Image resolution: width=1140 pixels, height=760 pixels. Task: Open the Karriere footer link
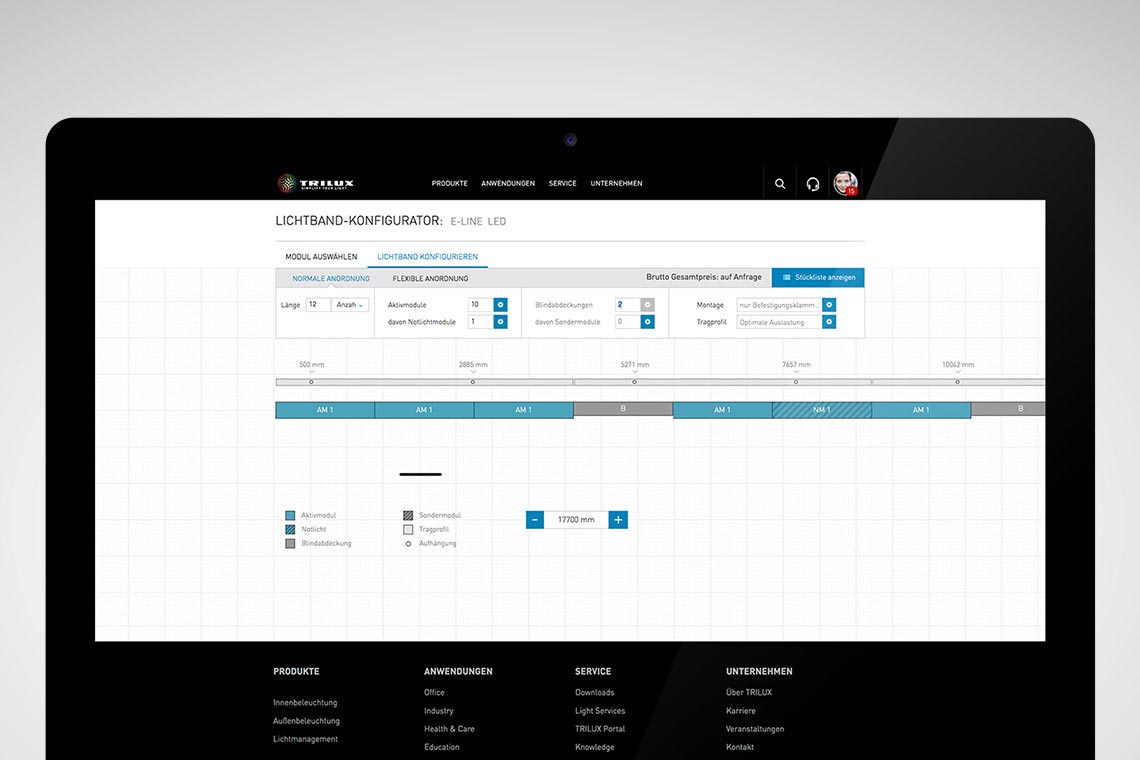[741, 711]
